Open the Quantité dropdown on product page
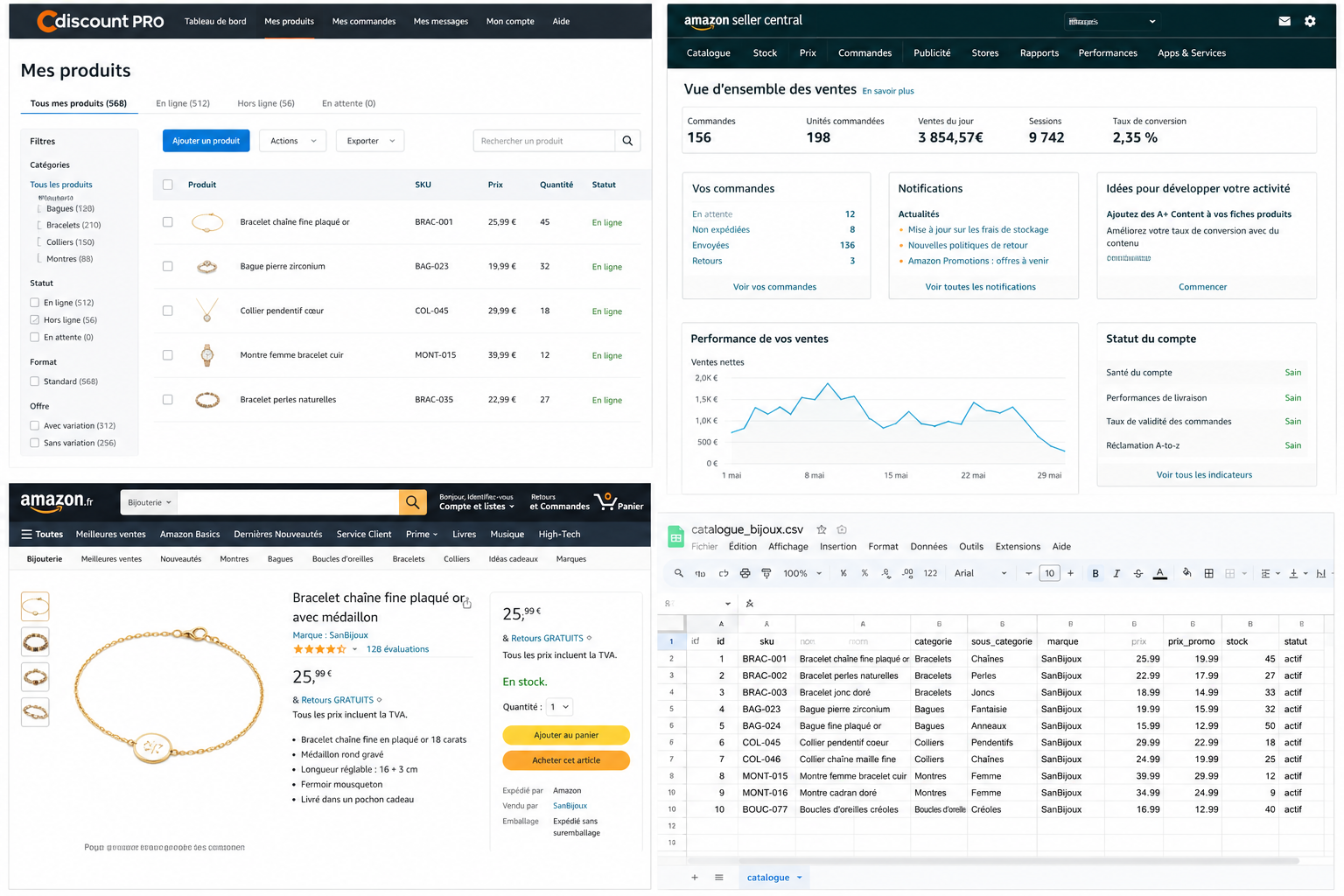The width and height of the screenshot is (1344, 896). pos(560,707)
